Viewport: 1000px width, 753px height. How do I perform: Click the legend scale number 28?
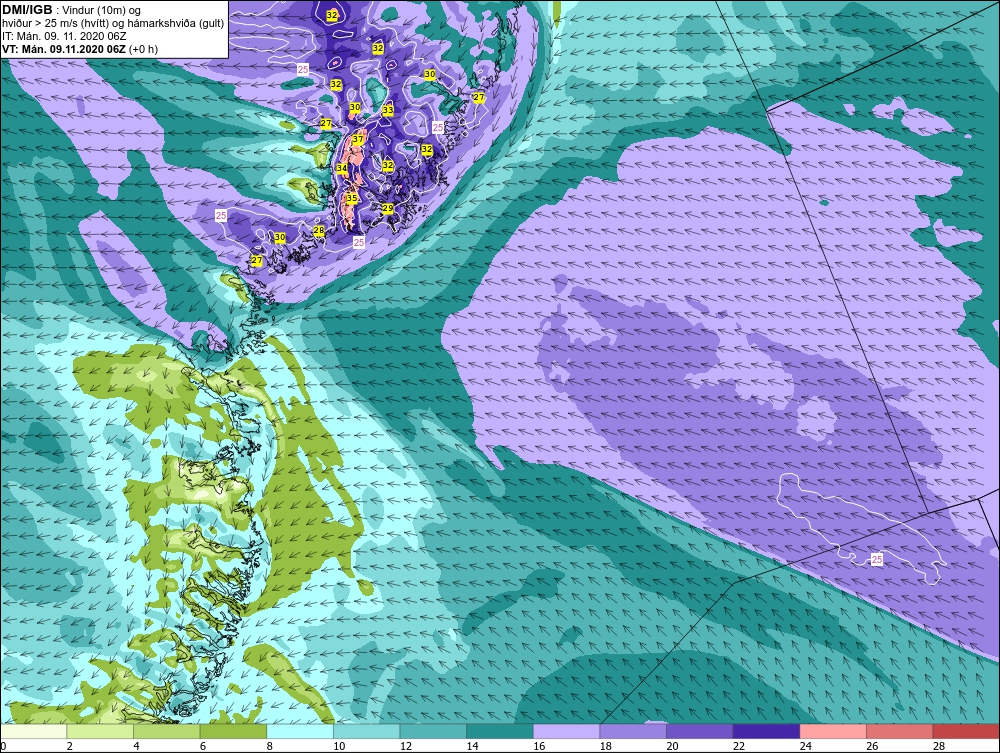pos(939,746)
